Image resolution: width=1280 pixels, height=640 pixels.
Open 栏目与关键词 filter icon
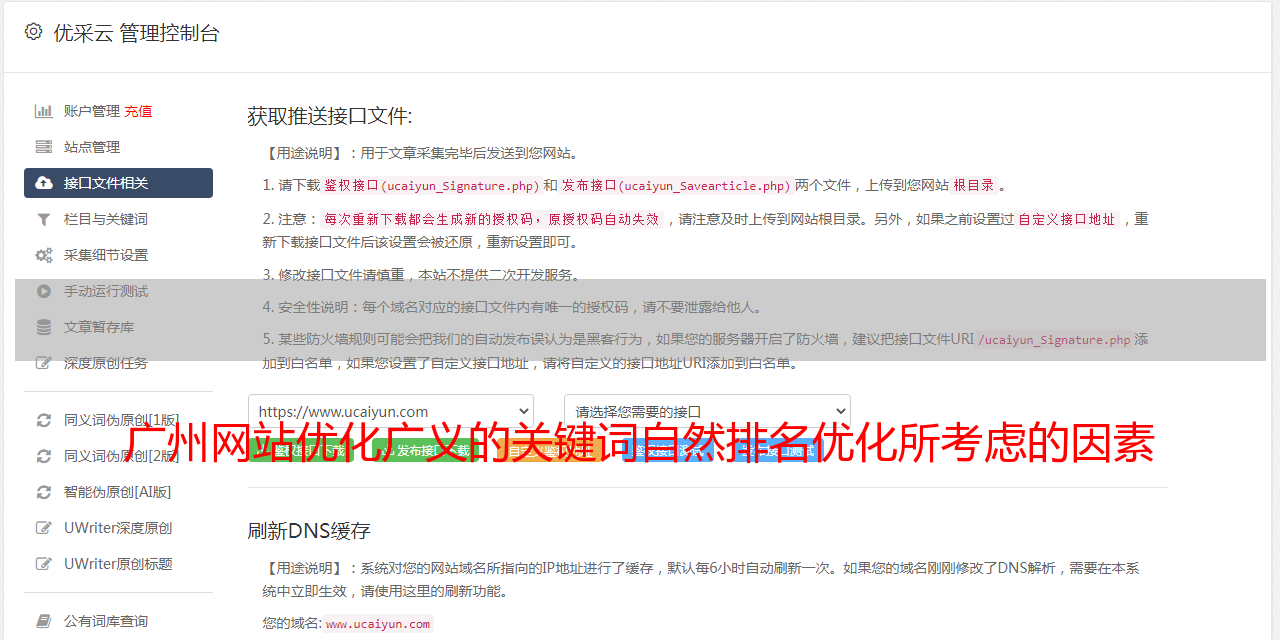tap(44, 219)
